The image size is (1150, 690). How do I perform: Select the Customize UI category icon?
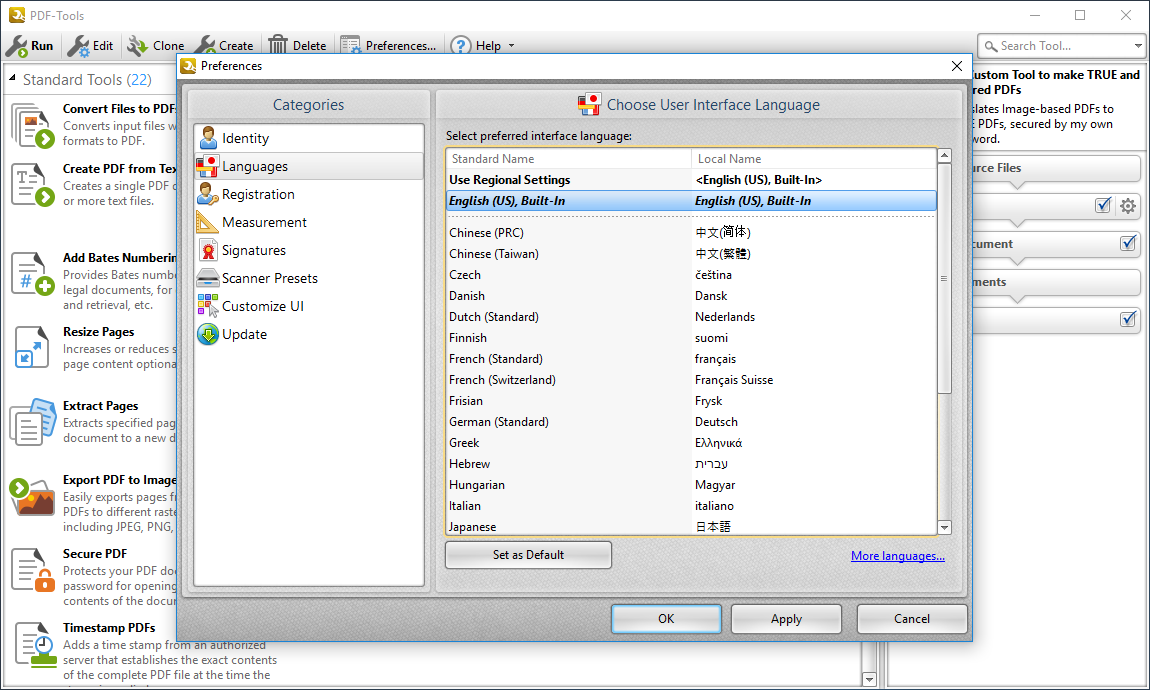(208, 306)
